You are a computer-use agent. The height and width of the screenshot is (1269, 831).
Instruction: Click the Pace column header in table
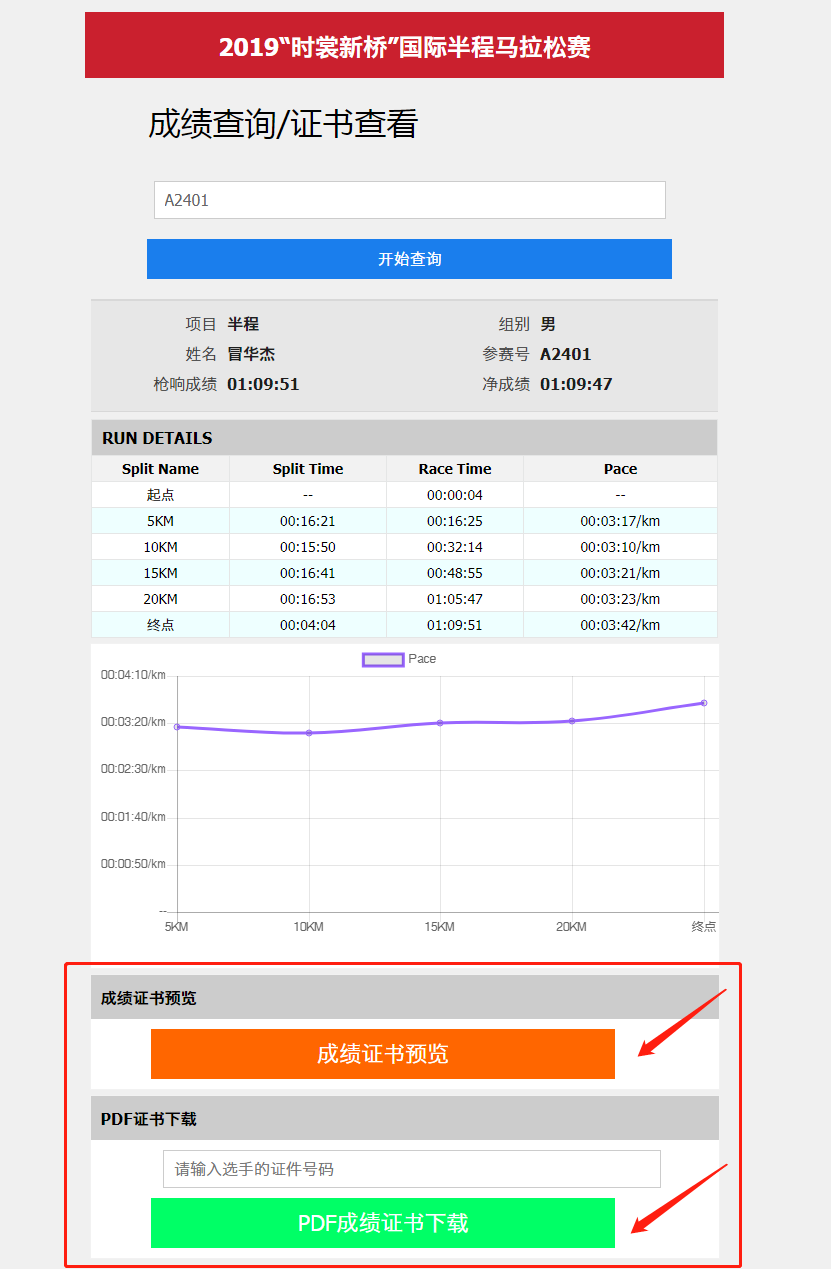[620, 469]
